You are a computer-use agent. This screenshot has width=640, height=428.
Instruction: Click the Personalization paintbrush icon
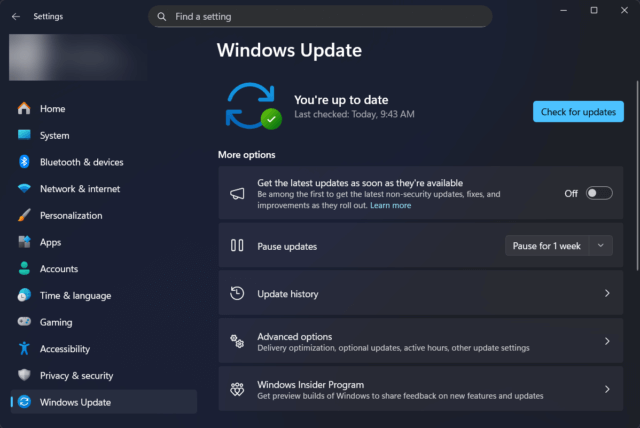tap(24, 215)
